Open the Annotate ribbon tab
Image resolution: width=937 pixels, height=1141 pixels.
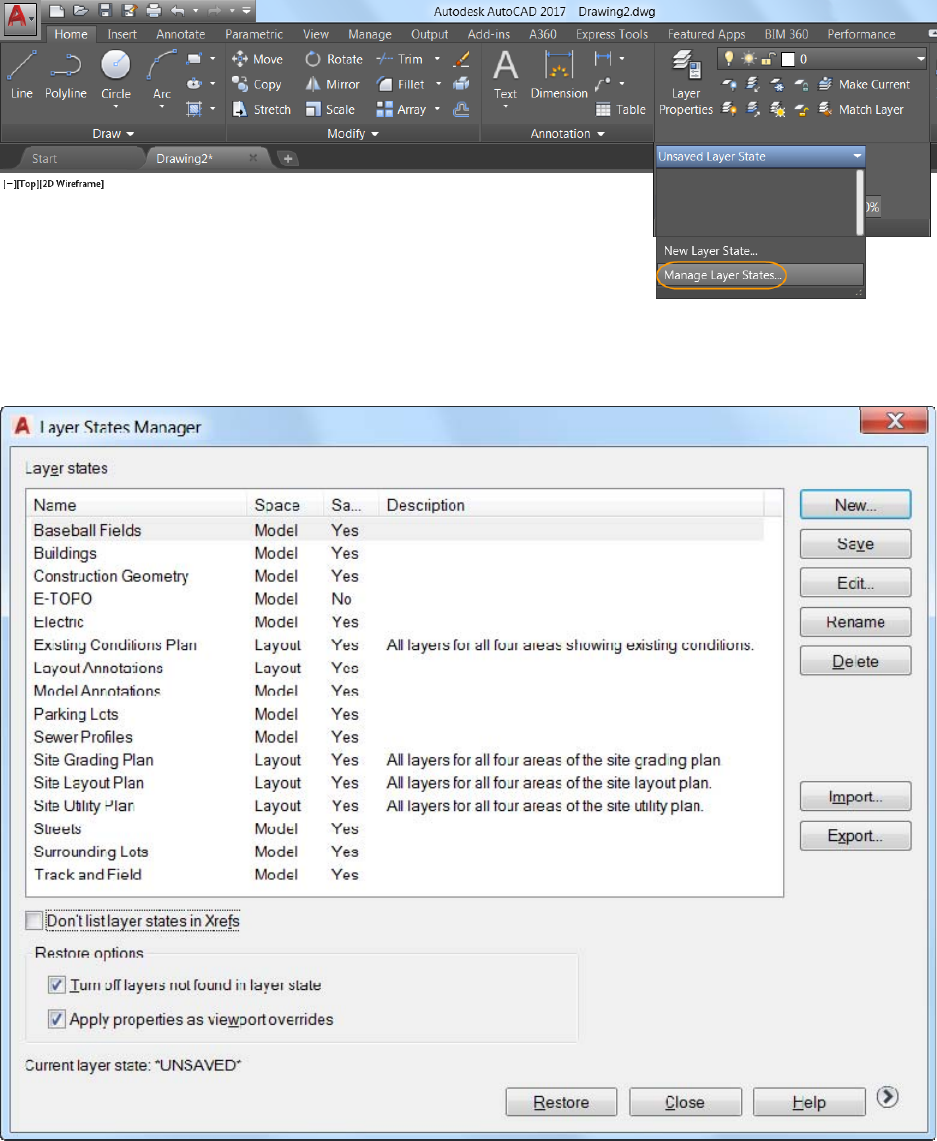click(180, 34)
